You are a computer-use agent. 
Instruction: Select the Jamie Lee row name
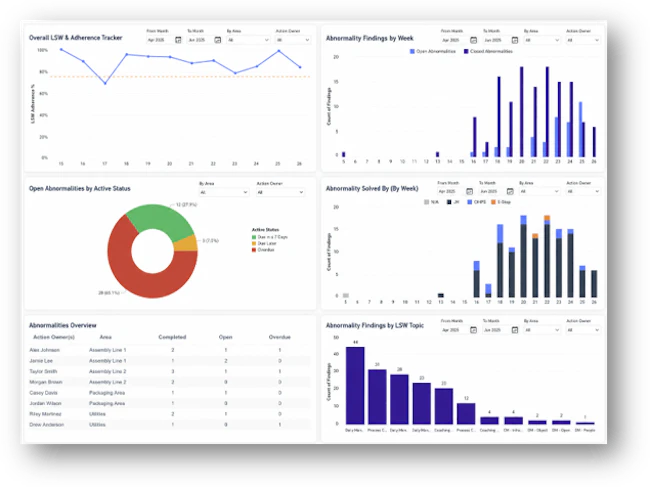click(x=41, y=361)
